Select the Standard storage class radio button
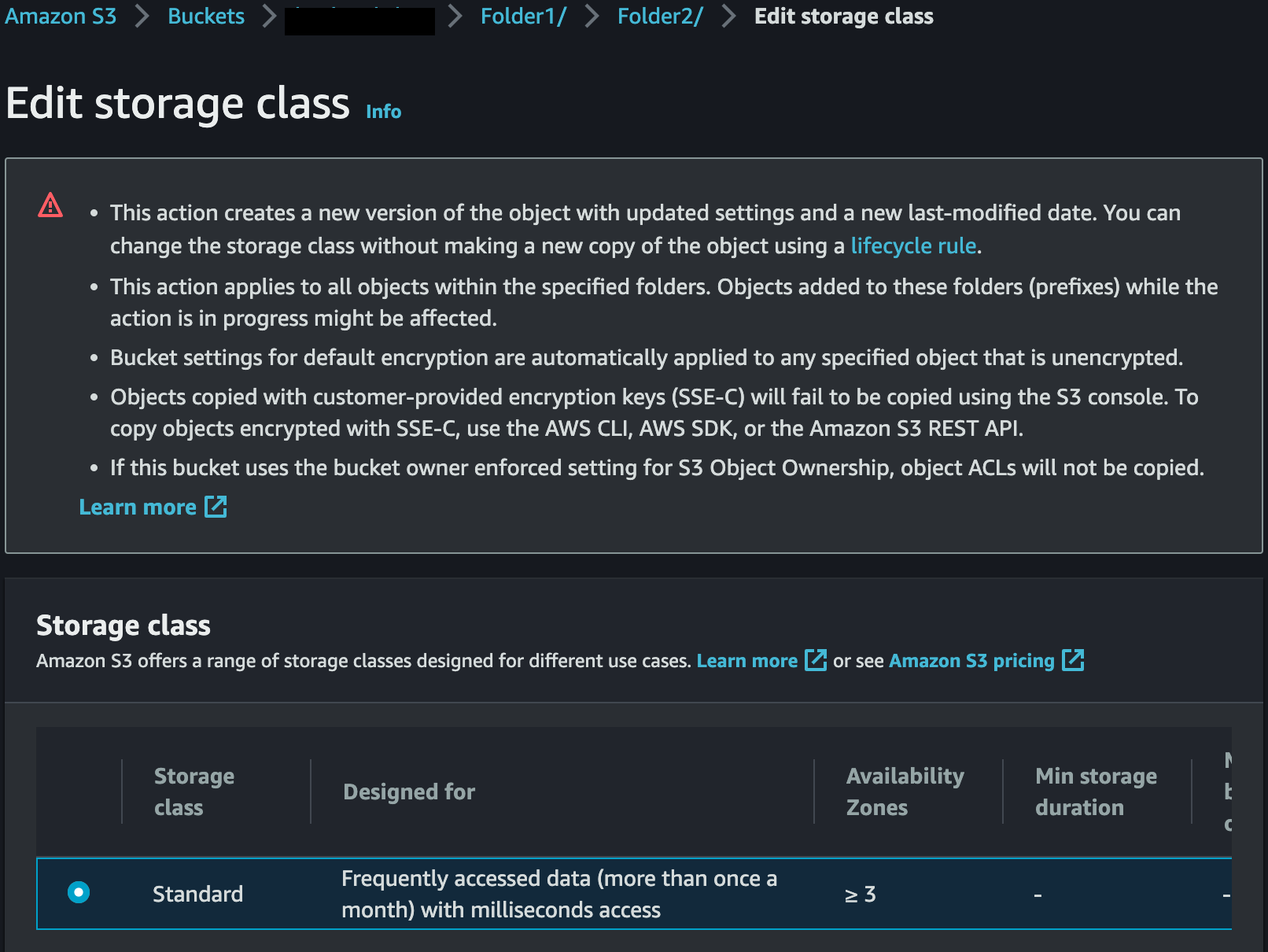 pyautogui.click(x=79, y=892)
